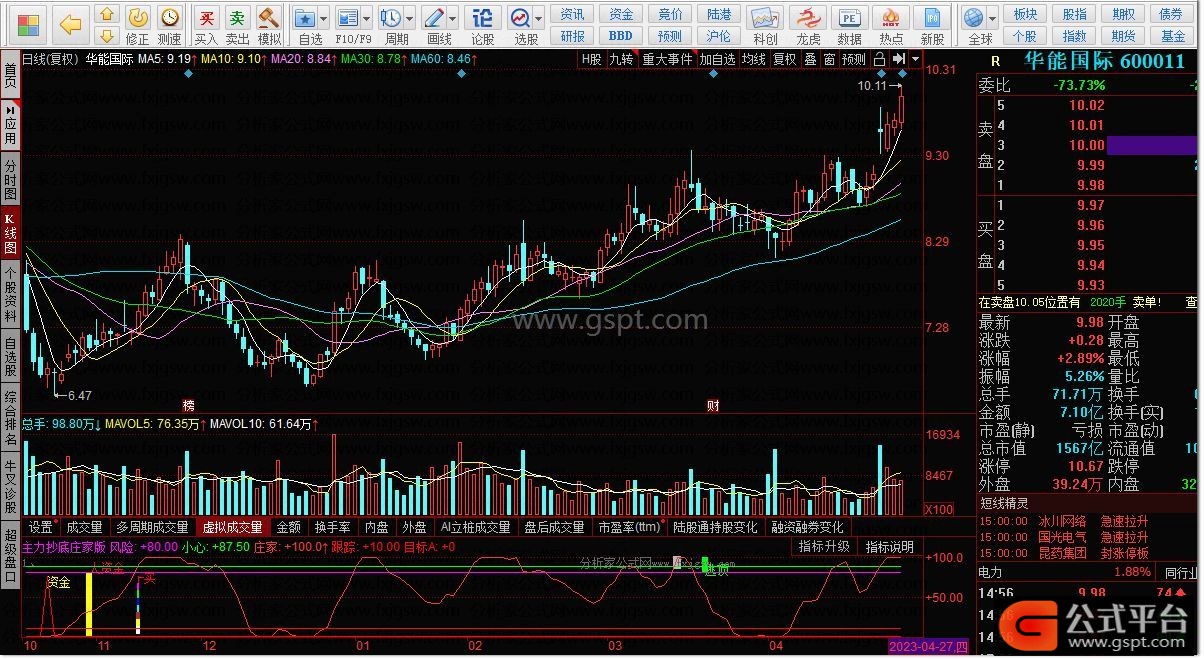This screenshot has height=659, width=1204.
Task: Toggle the padlock icon on chart header
Action: pos(879,59)
